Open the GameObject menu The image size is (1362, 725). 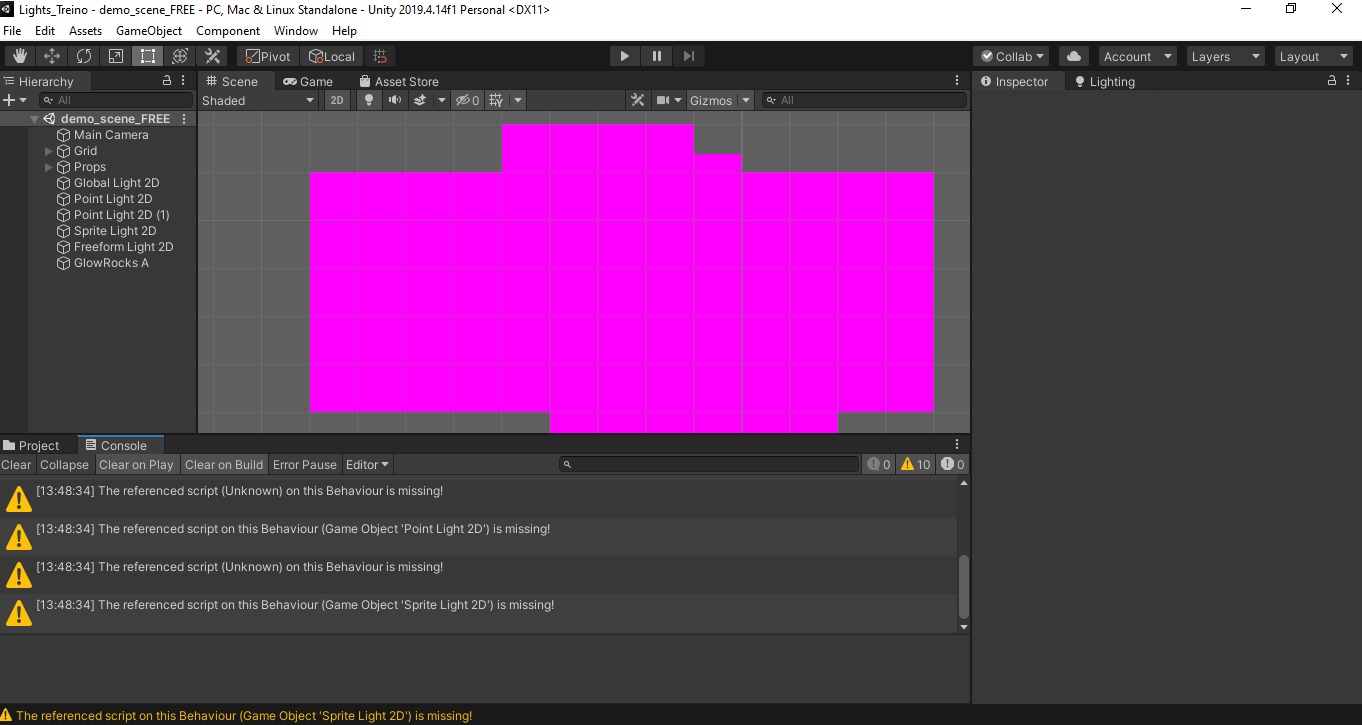pos(149,31)
